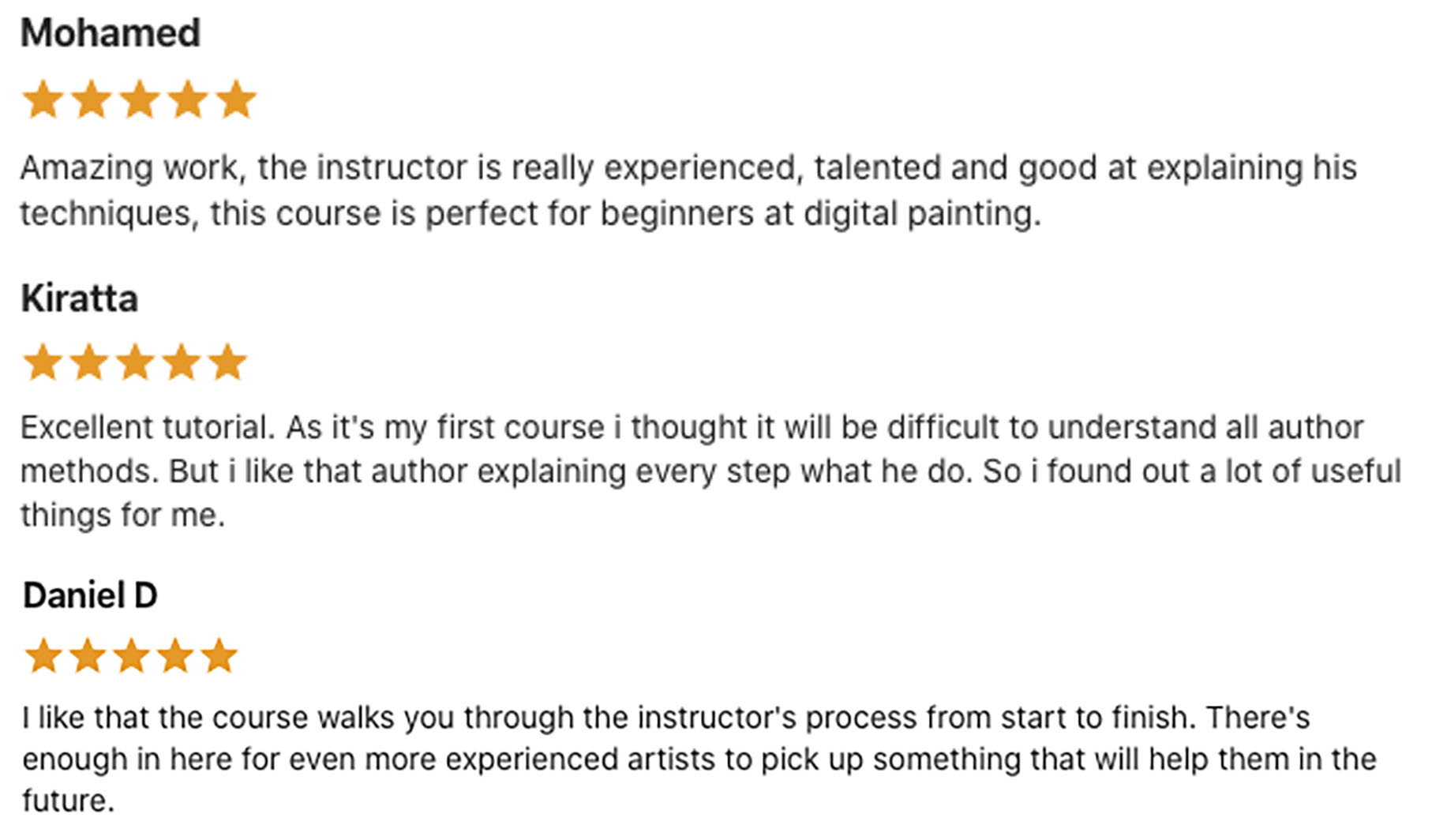Image resolution: width=1432 pixels, height=840 pixels.
Task: Click the fifth star in Kiratta's rating
Action: [227, 362]
